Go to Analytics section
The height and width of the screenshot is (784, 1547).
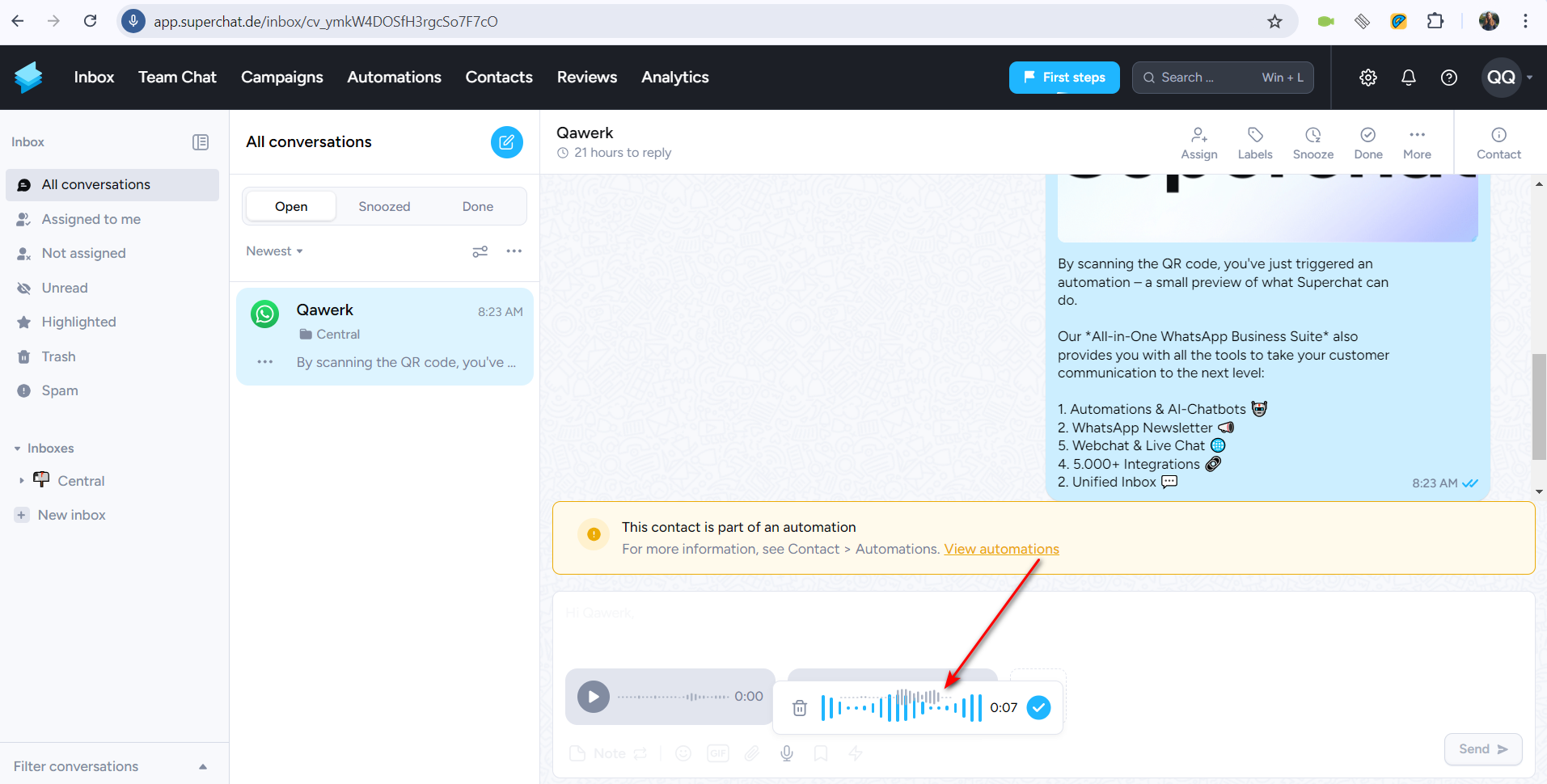click(x=675, y=78)
